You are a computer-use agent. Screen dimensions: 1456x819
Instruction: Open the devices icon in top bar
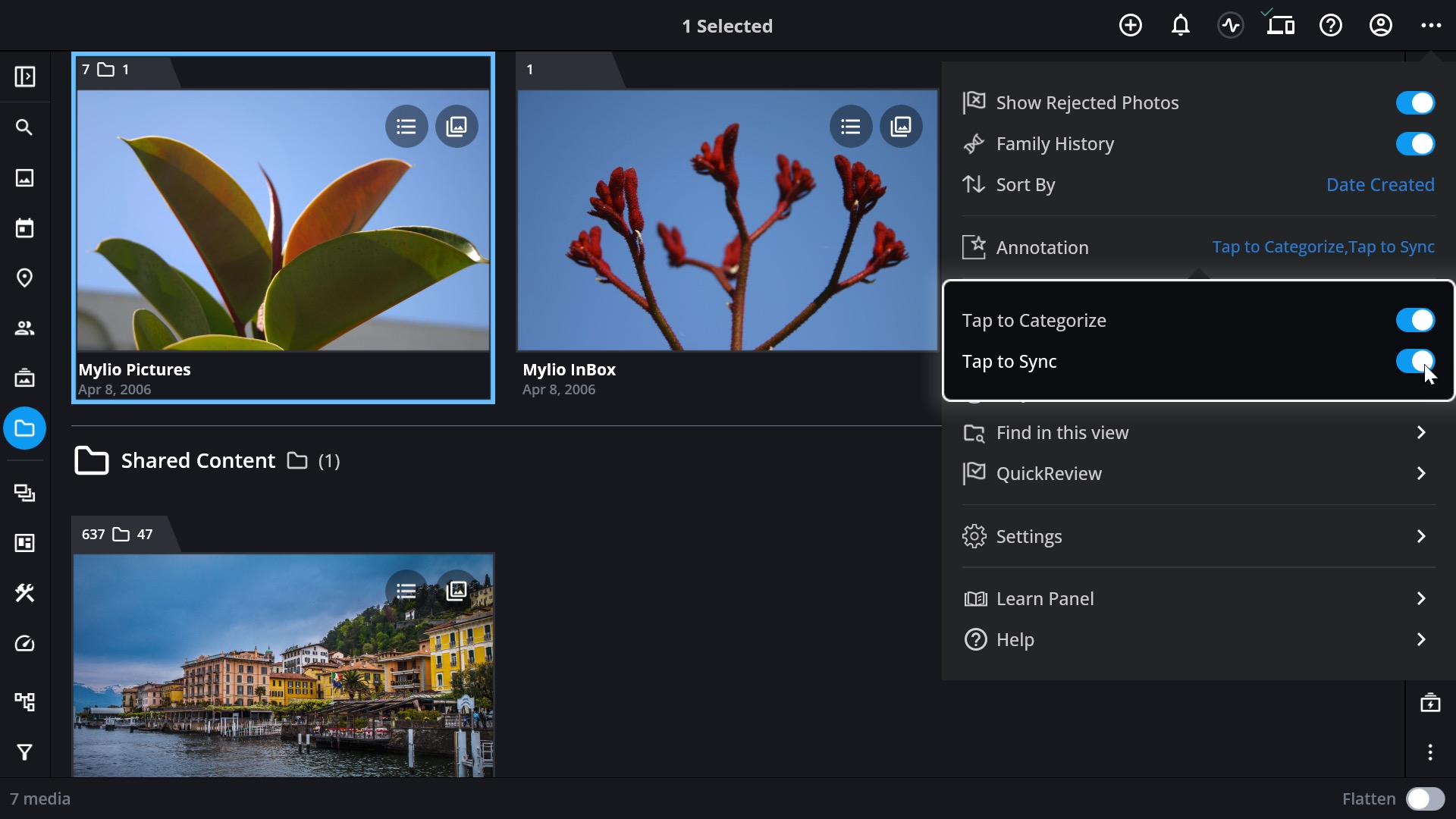click(x=1280, y=26)
